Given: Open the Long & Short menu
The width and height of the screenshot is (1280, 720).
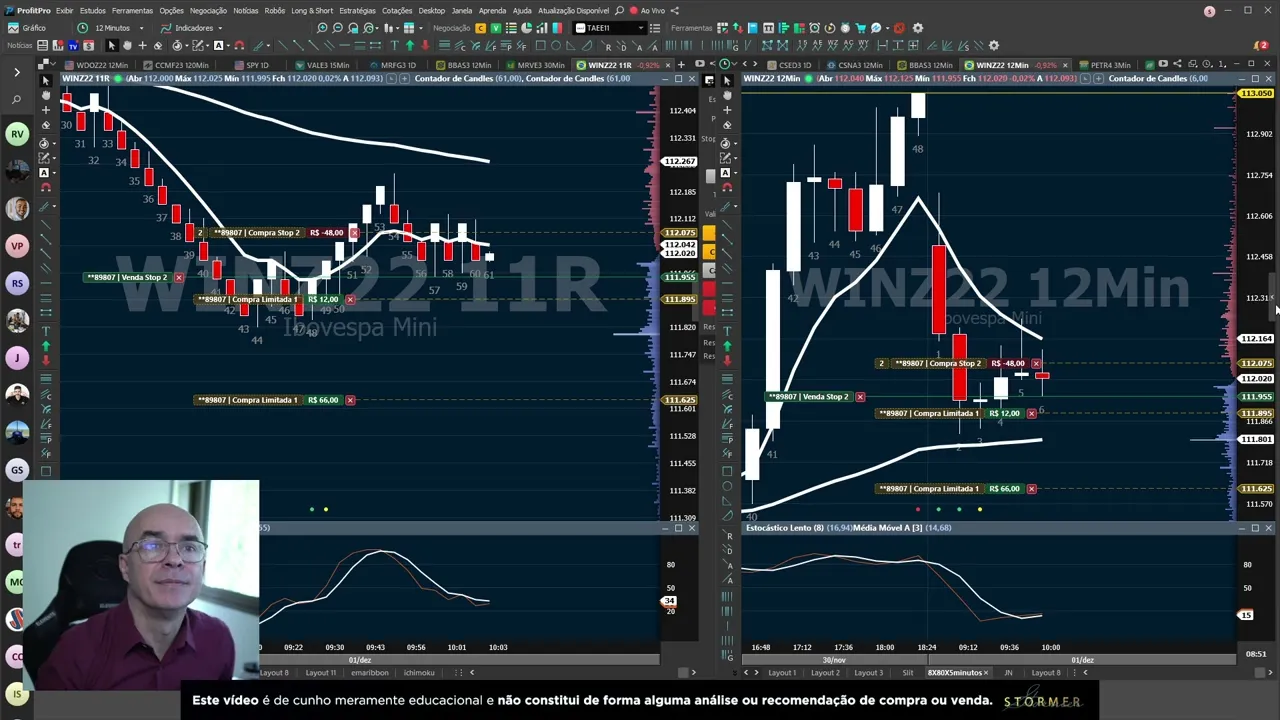Looking at the screenshot, I should [x=312, y=10].
